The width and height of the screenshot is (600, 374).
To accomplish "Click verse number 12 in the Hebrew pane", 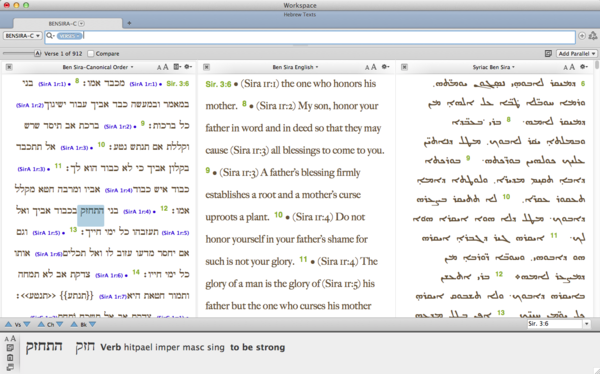I will pyautogui.click(x=164, y=208).
